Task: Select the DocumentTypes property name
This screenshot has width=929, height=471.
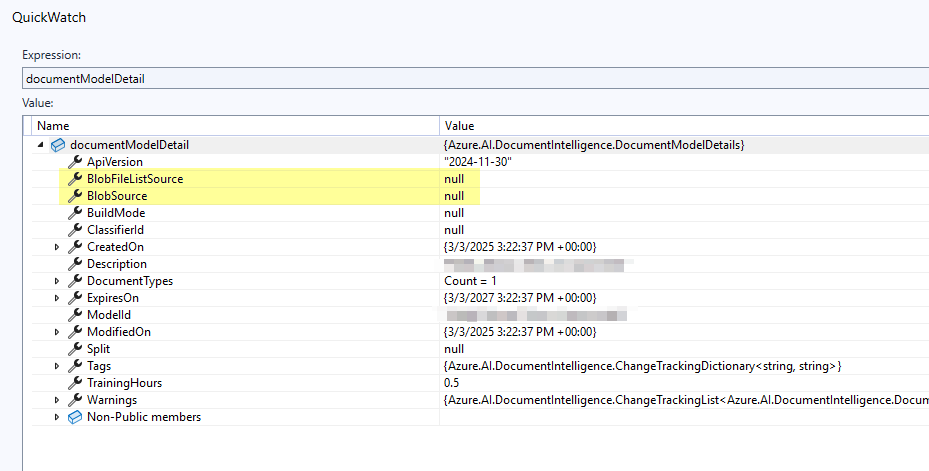Action: [130, 281]
